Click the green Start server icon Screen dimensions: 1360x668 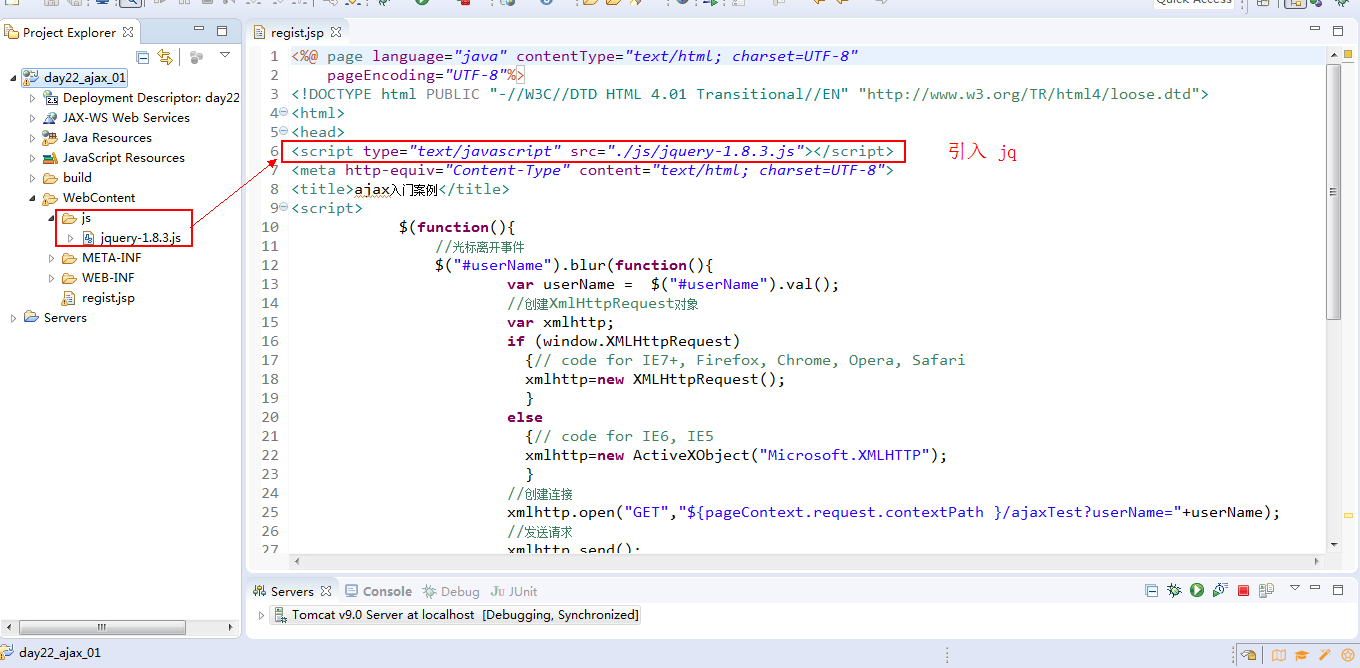coord(1196,591)
